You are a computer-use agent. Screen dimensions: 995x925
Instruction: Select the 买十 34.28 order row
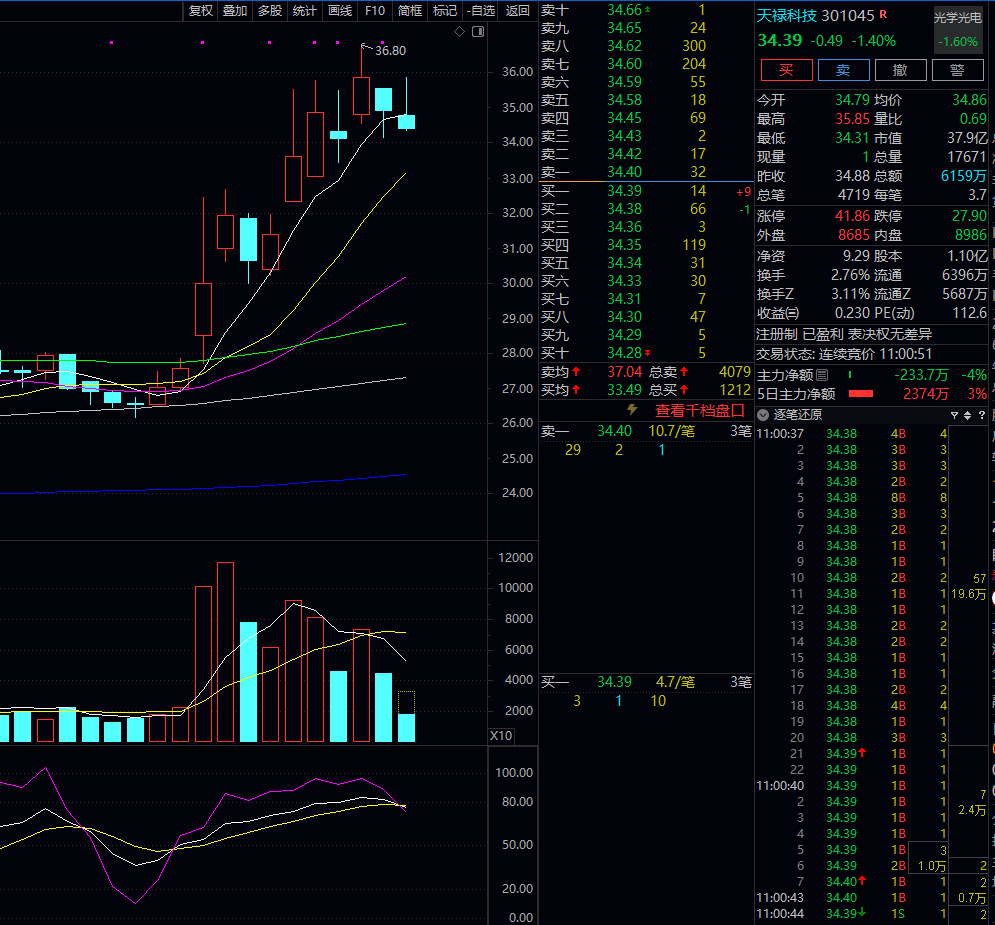646,353
